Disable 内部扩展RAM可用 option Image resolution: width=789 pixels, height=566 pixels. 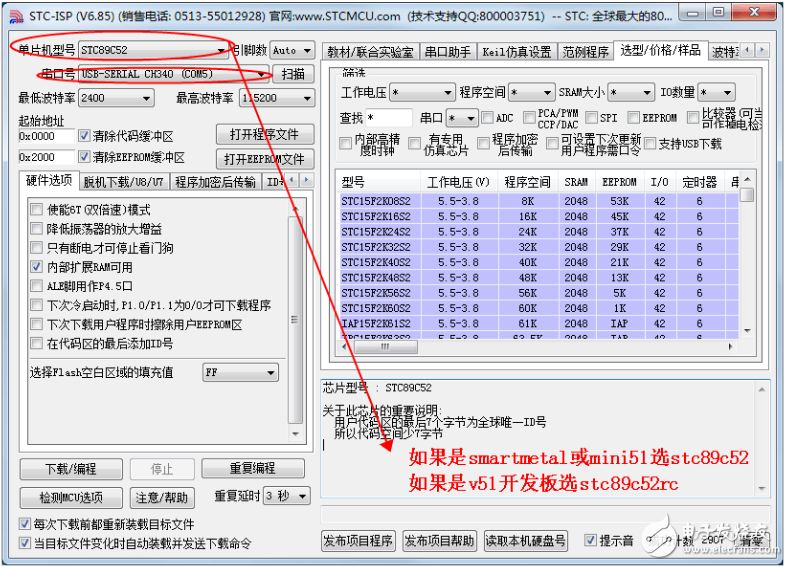point(36,267)
